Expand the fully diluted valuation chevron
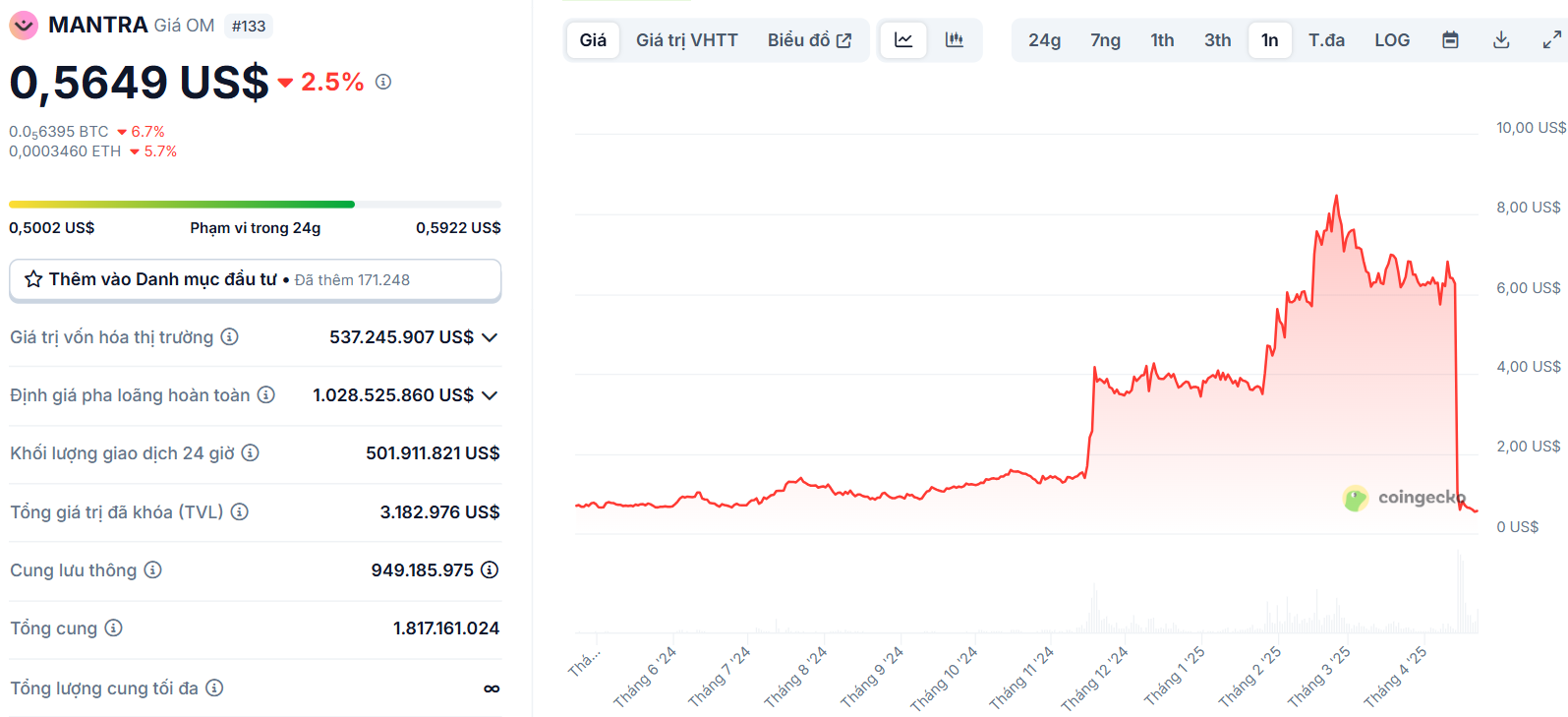This screenshot has width=1568, height=717. 490,395
